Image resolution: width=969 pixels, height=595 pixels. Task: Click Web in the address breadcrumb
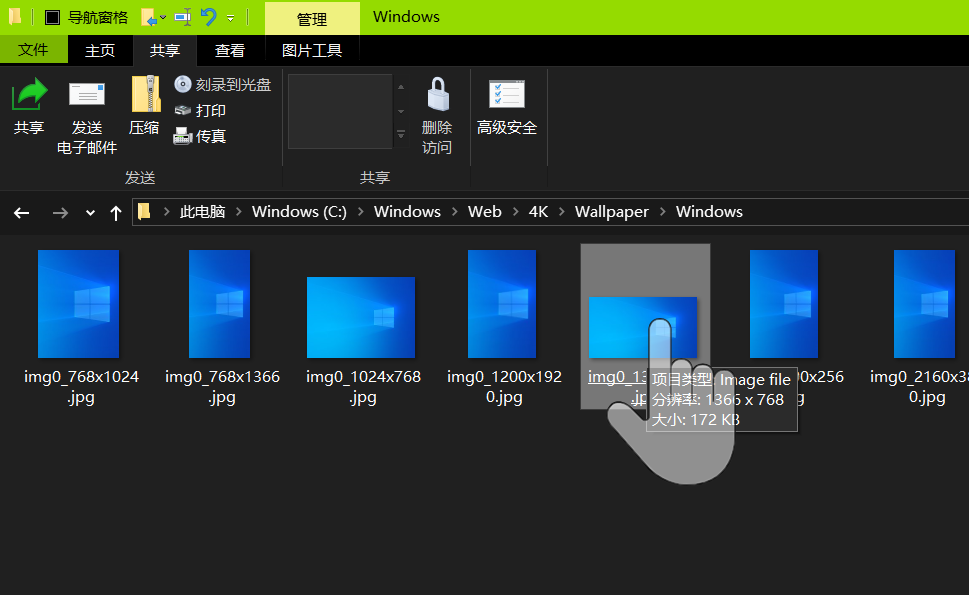(x=484, y=212)
